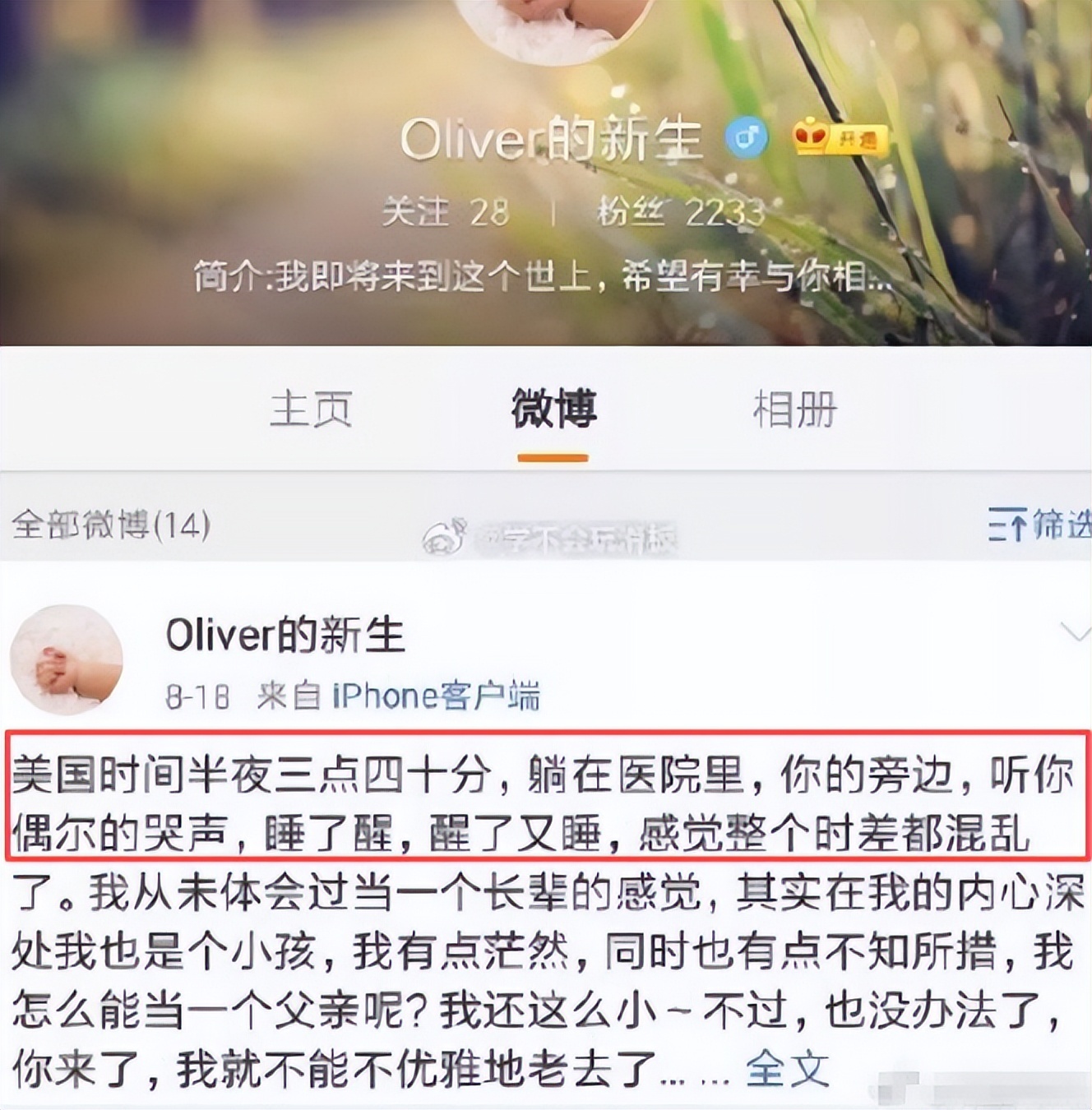Screen dimensions: 1092x1110
Task: Tap the Oliver的新生 profile title
Action: click(551, 139)
